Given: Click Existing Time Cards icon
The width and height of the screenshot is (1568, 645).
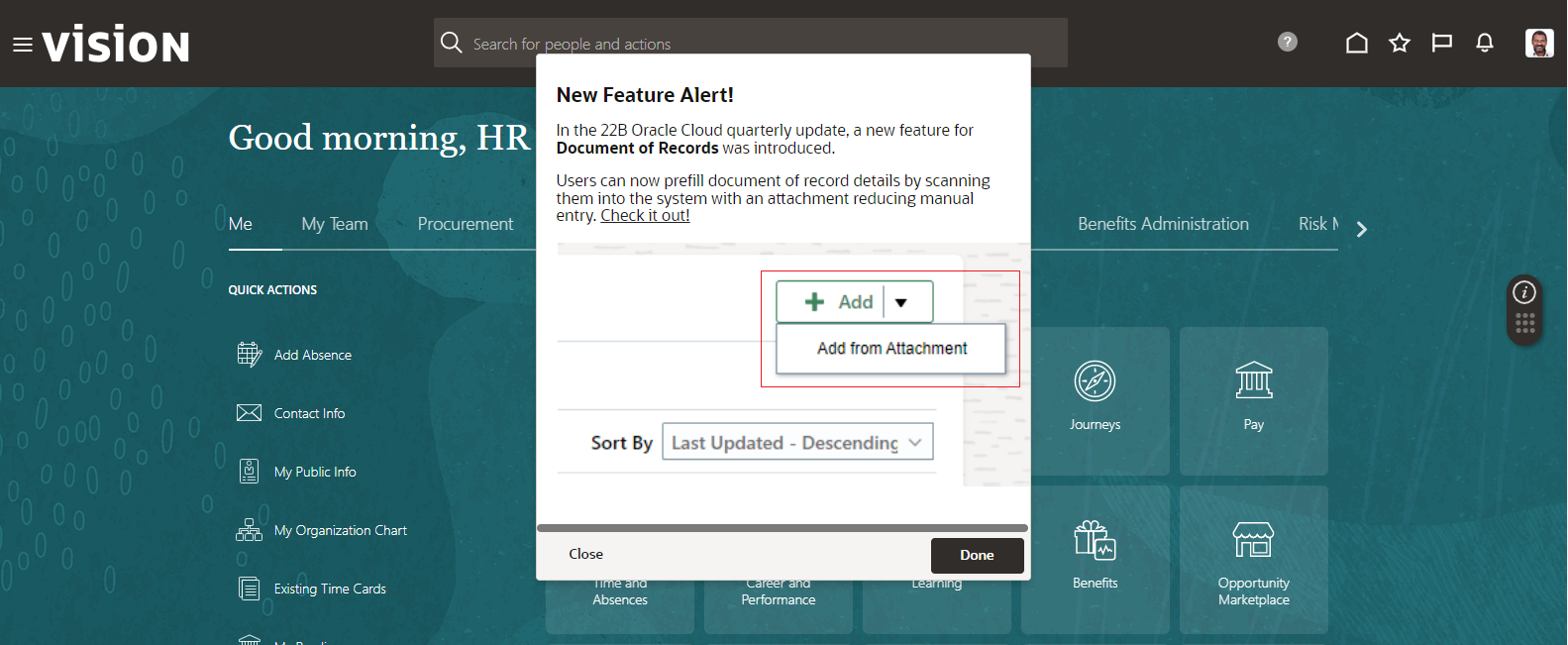Looking at the screenshot, I should pyautogui.click(x=250, y=589).
